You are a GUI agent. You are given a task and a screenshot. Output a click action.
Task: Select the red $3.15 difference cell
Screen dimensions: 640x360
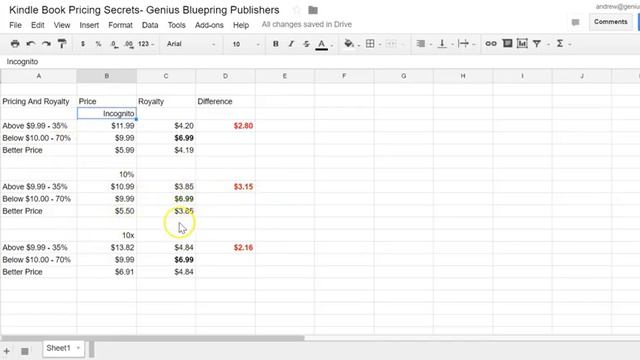(225, 187)
